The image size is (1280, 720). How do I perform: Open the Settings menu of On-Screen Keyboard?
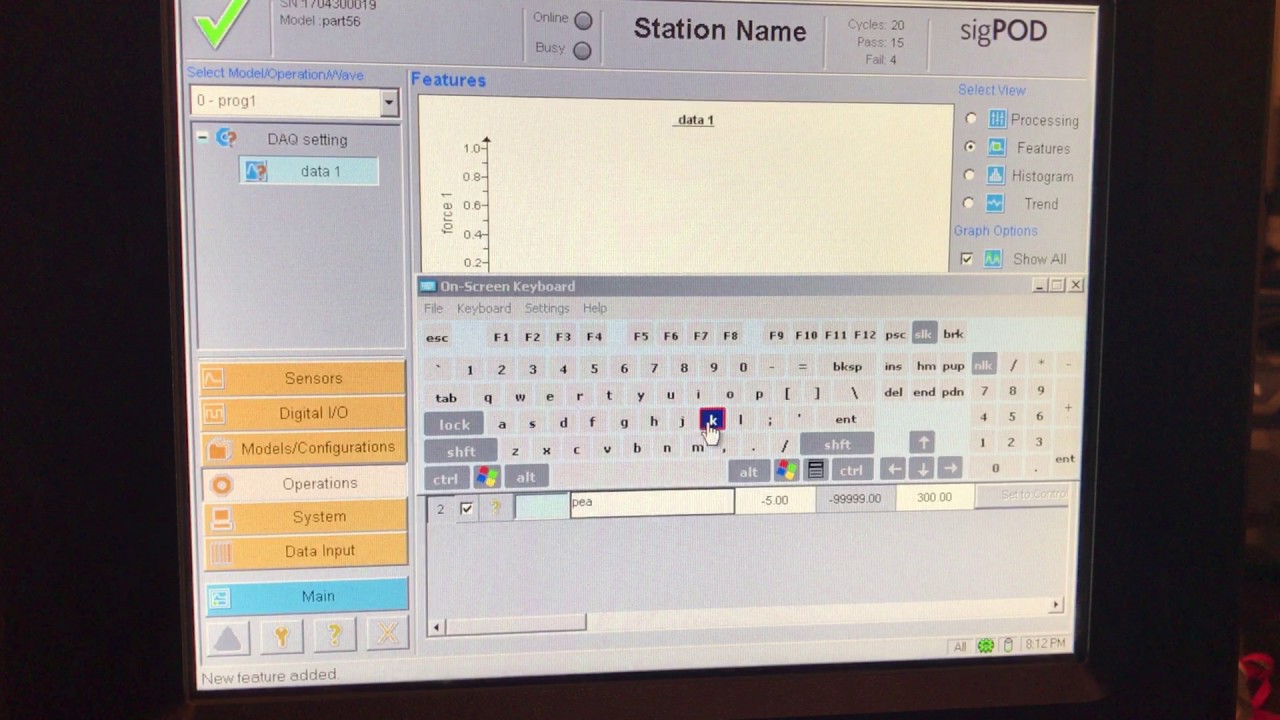pos(547,308)
